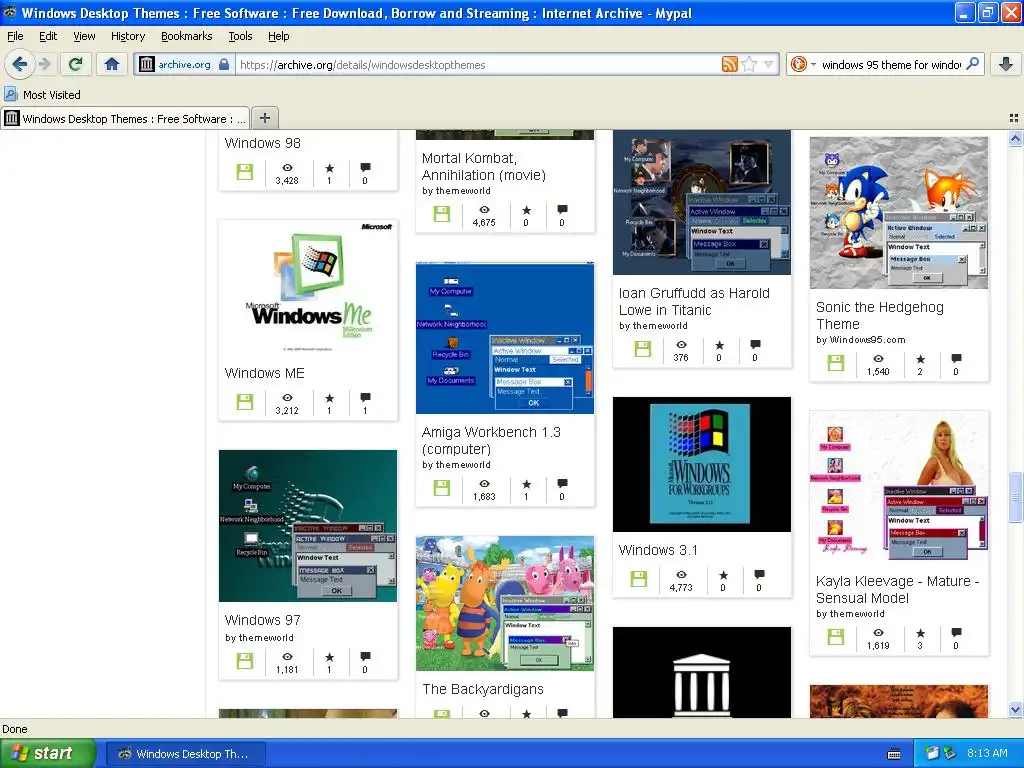This screenshot has width=1024, height=768.
Task: Open Mortal Kombat Annihilation movie link
Action: (484, 167)
